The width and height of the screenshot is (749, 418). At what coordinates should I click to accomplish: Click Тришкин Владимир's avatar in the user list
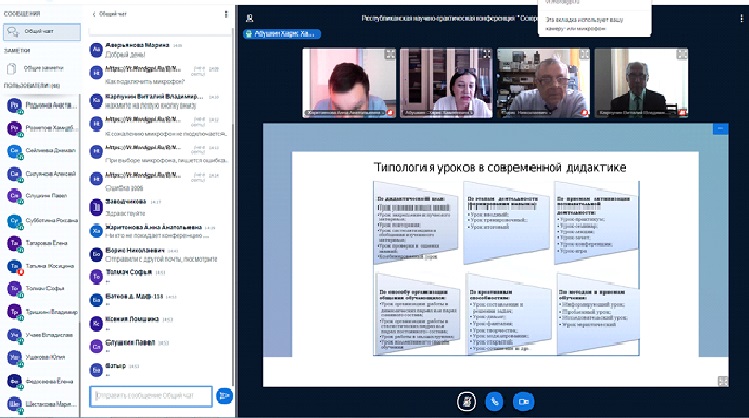(15, 312)
